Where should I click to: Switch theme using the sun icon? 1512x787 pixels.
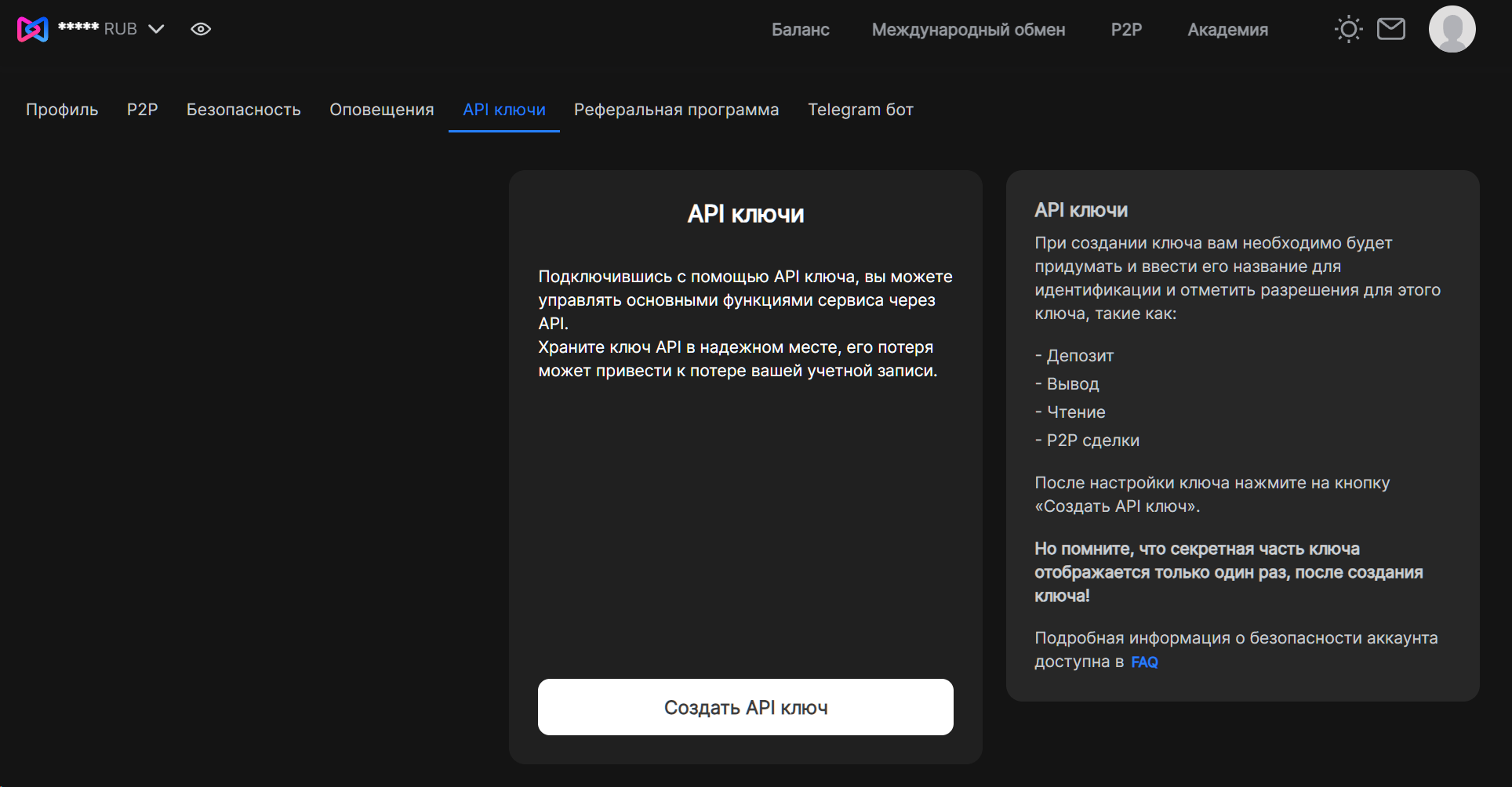pos(1348,30)
